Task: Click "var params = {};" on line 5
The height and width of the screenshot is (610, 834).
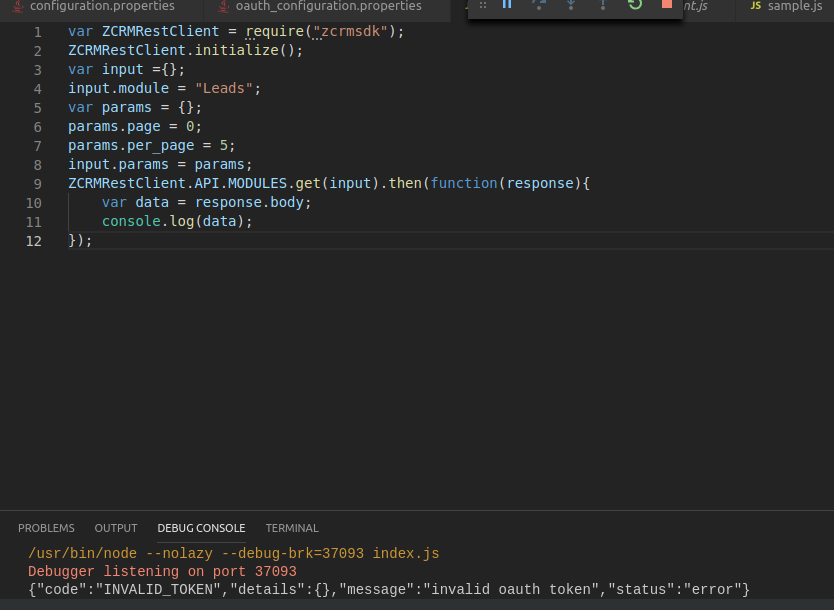Action: pos(135,107)
